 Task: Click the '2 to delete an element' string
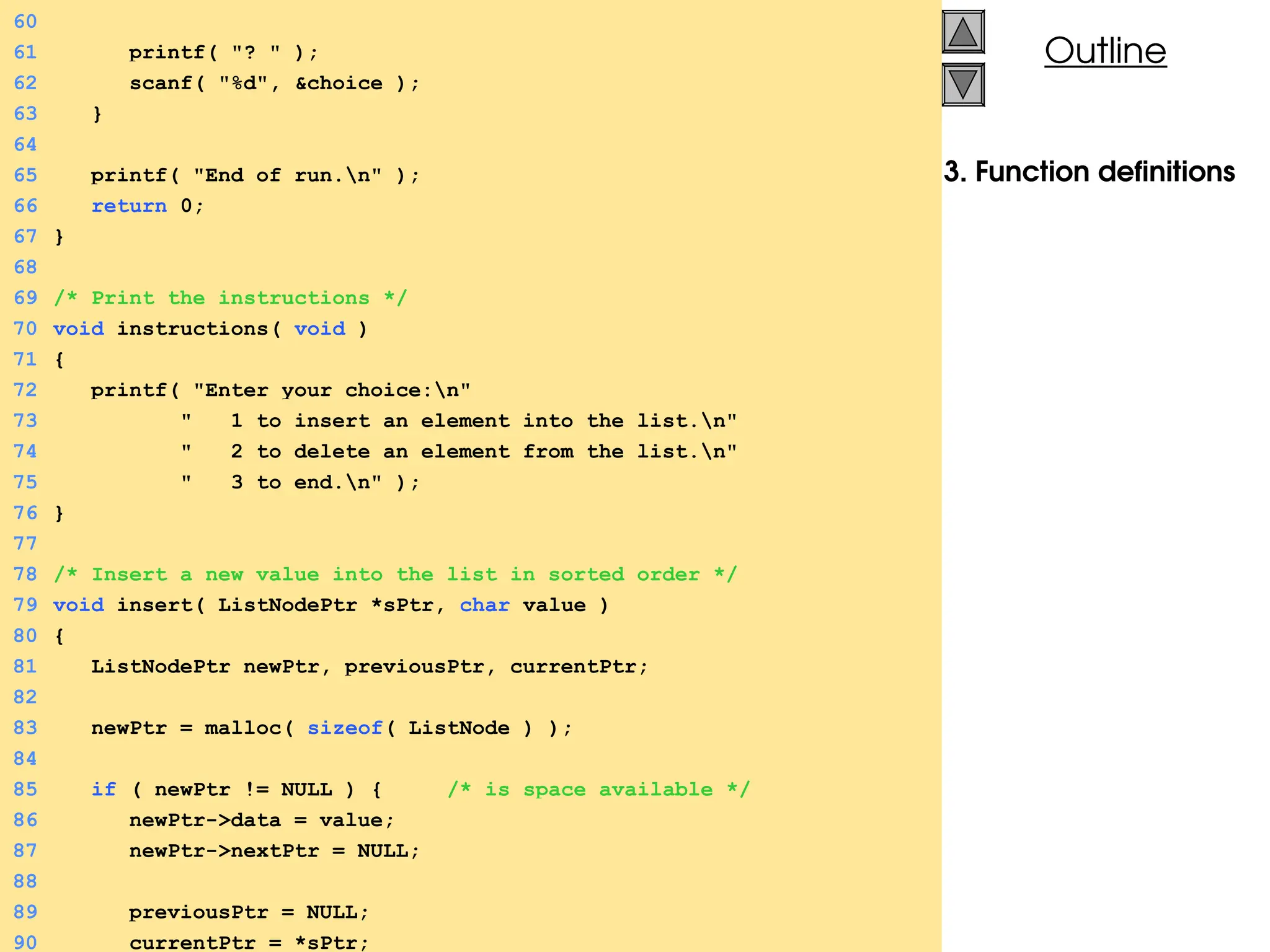pos(459,452)
